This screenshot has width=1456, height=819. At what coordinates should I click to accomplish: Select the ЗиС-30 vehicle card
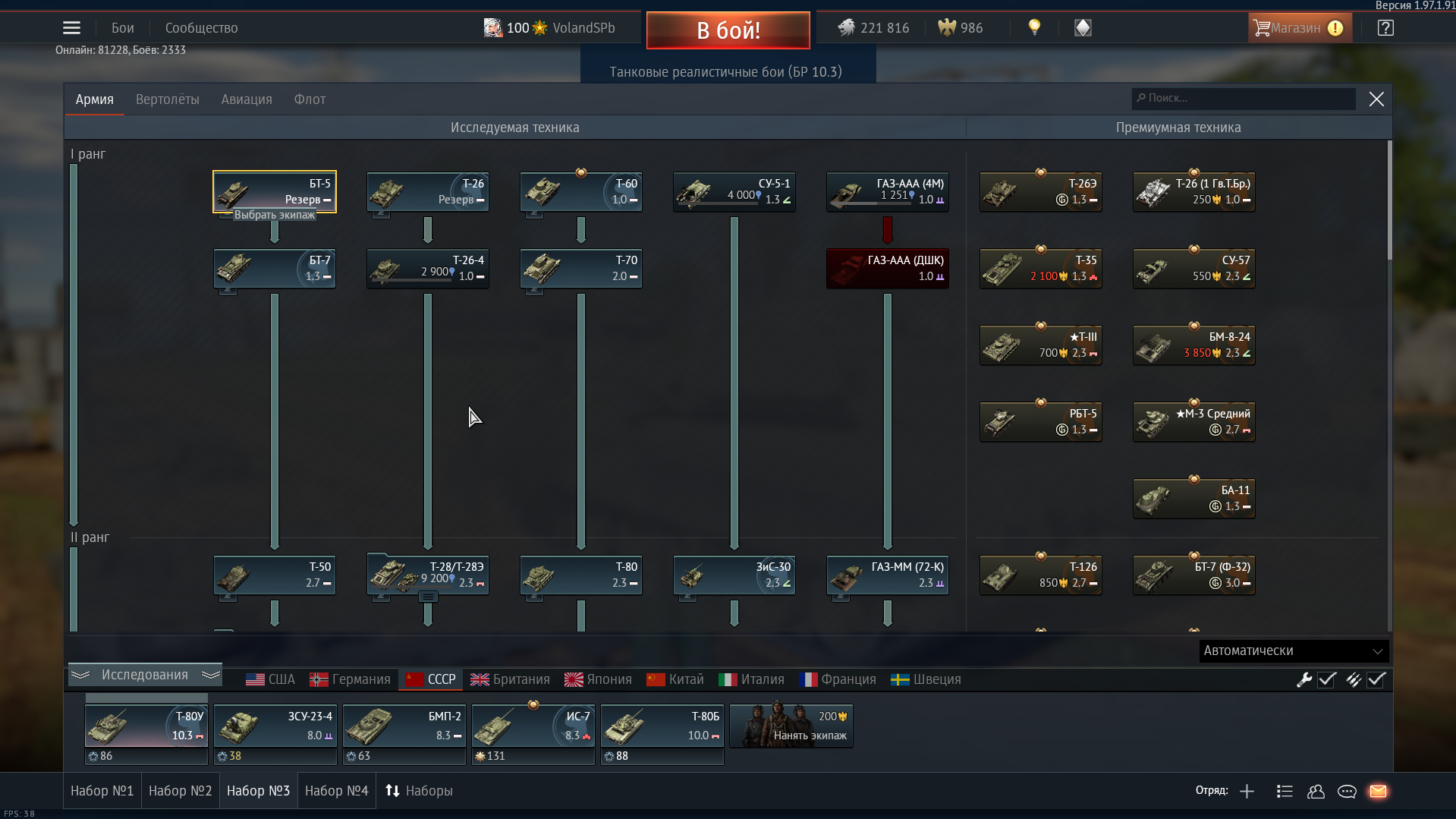734,575
